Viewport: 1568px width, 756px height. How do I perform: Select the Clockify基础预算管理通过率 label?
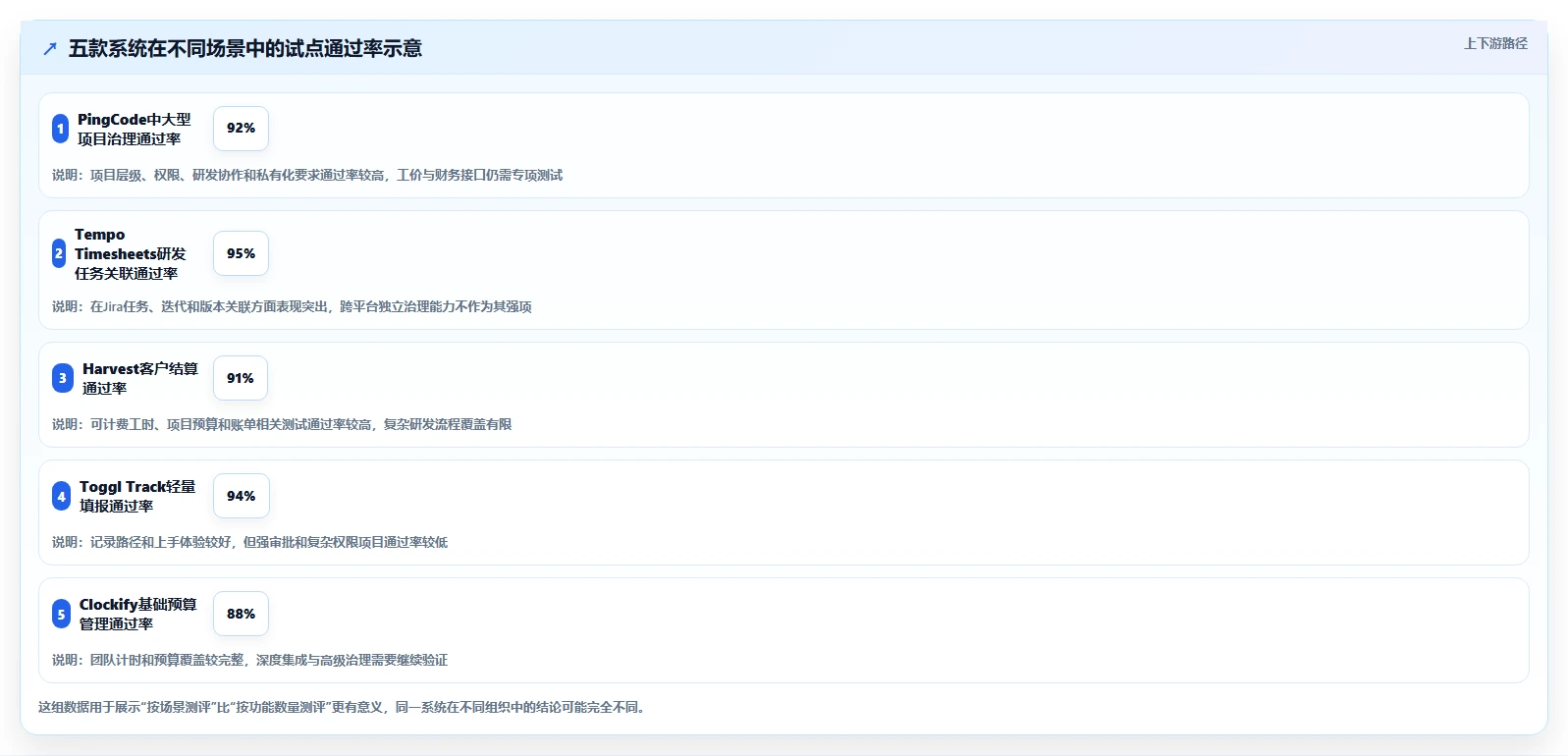[137, 614]
